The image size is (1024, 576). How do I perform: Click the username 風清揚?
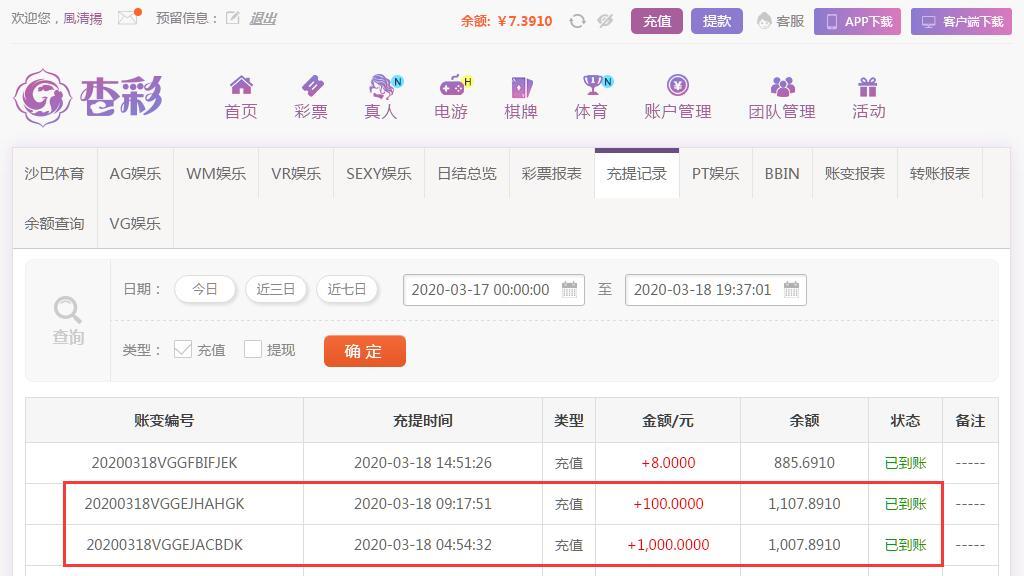coord(83,18)
